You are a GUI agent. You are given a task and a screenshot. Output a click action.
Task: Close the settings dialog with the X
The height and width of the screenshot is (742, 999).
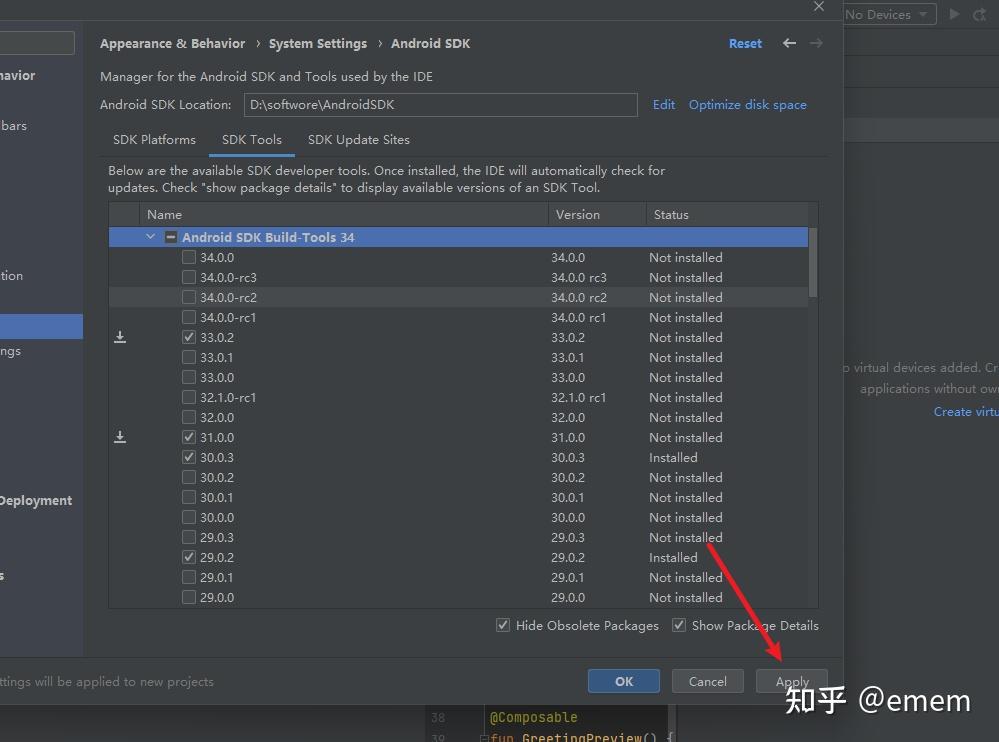coord(819,6)
